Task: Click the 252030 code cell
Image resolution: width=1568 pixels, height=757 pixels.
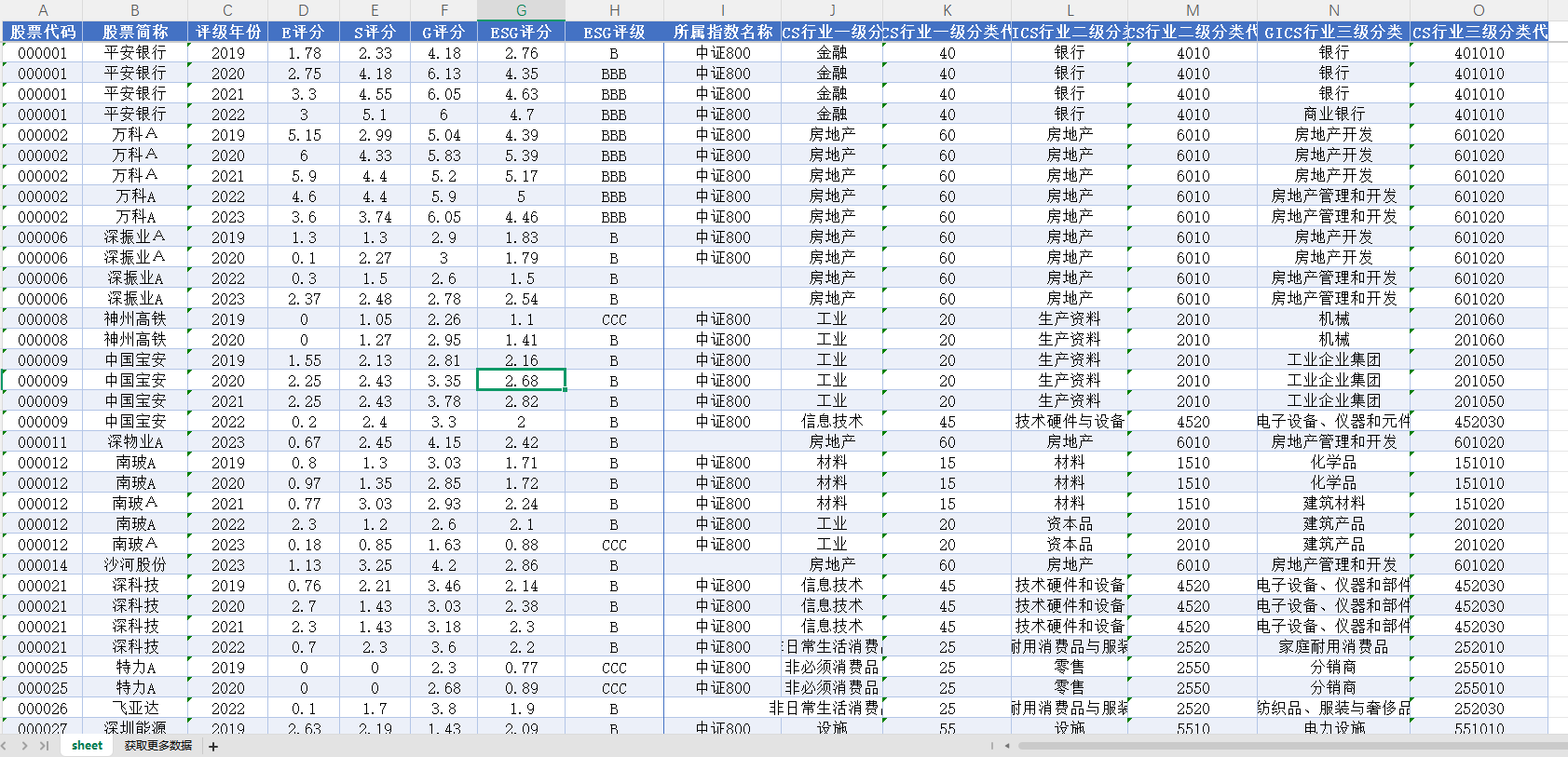Action: click(1479, 708)
